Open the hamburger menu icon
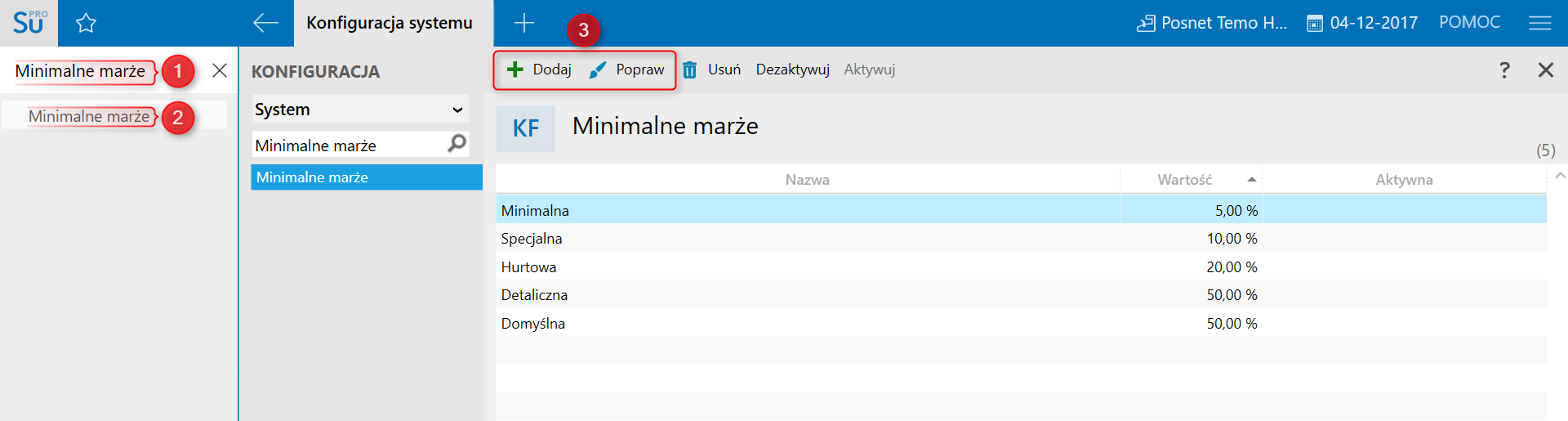 tap(1539, 23)
